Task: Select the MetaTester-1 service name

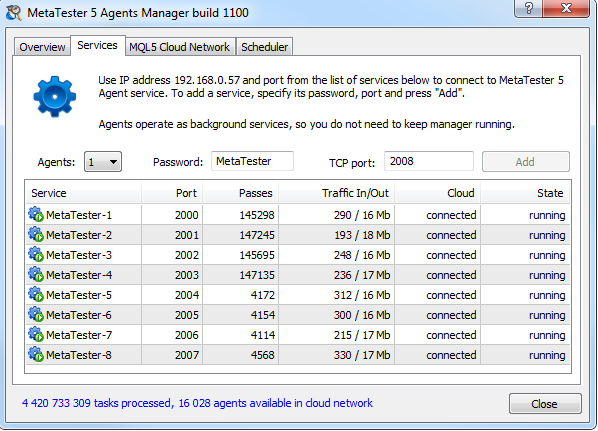Action: pyautogui.click(x=79, y=215)
